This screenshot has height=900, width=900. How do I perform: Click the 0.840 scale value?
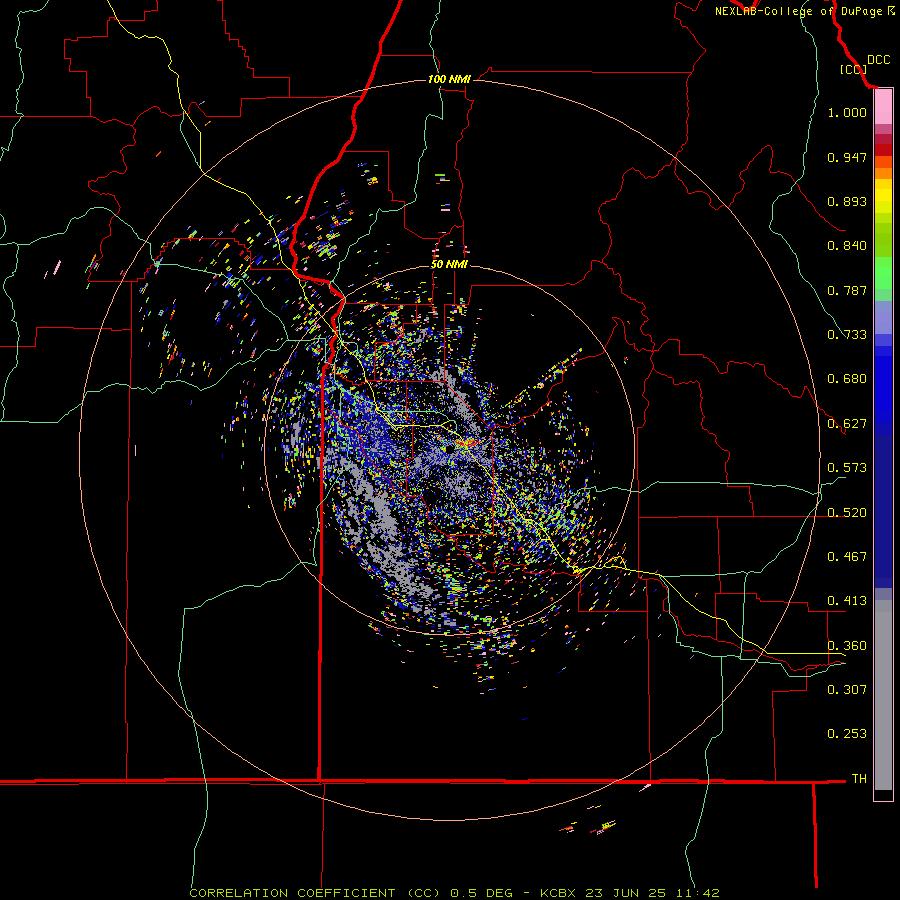click(847, 246)
